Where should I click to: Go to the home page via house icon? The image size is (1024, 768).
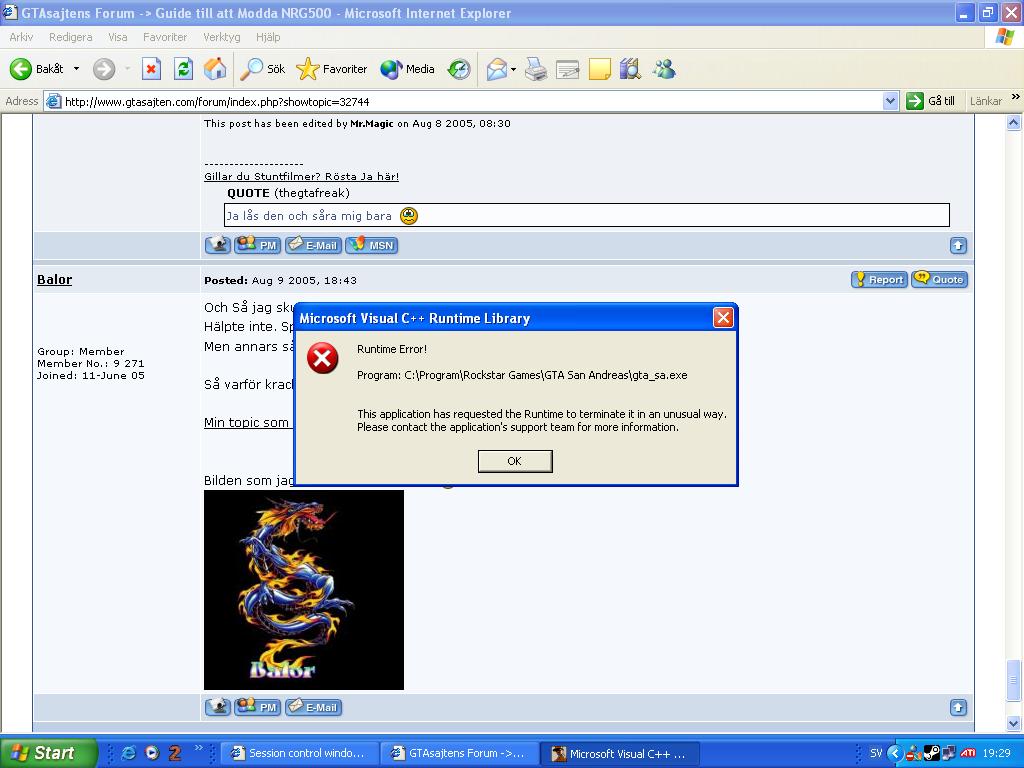click(x=215, y=69)
